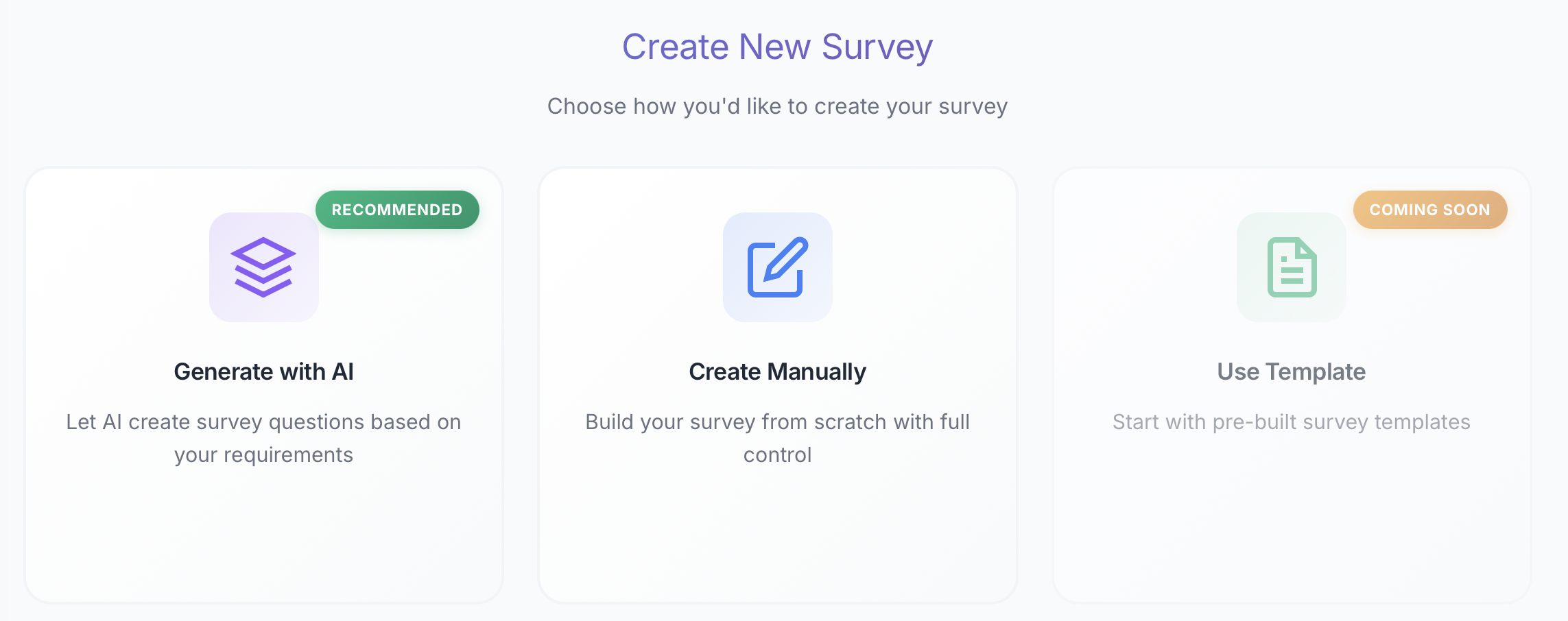Screen dimensions: 1568x621
Task: Click the green RECOMMENDED badge
Action: 397,210
